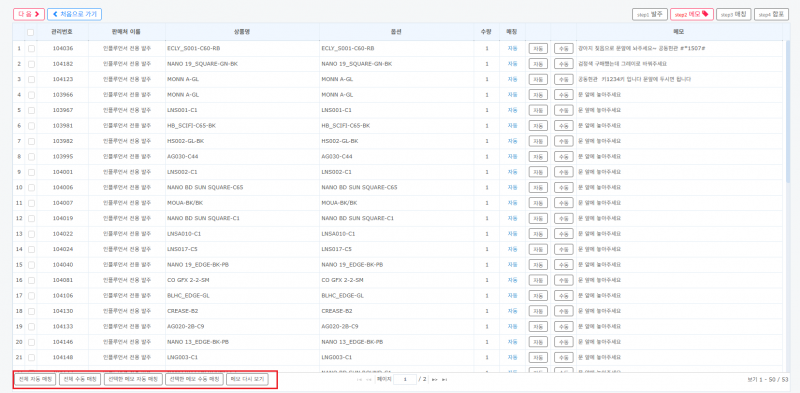
Task: Click 수동 button in row 103982
Action: tap(564, 141)
